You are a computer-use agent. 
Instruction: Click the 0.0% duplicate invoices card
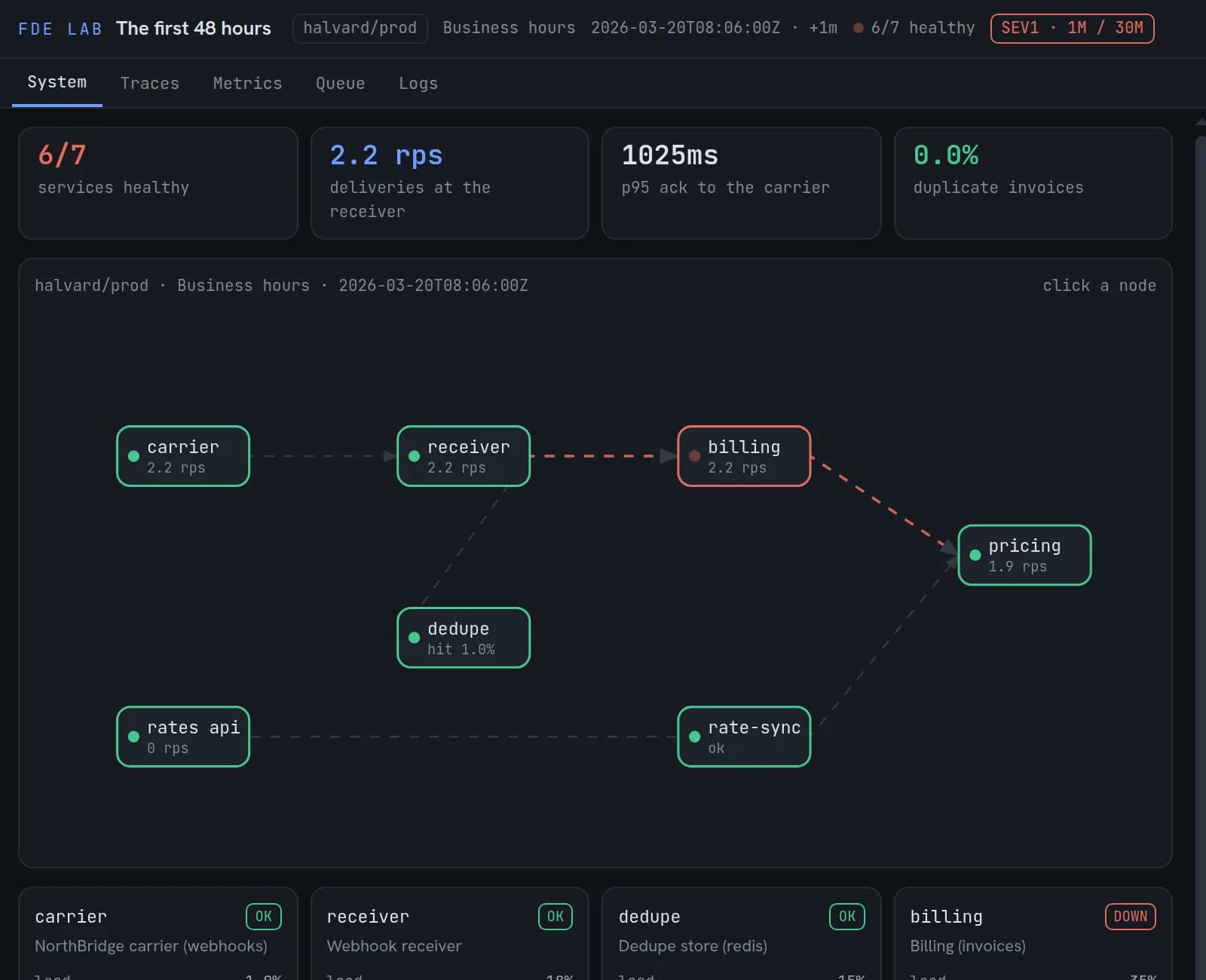[x=1033, y=183]
